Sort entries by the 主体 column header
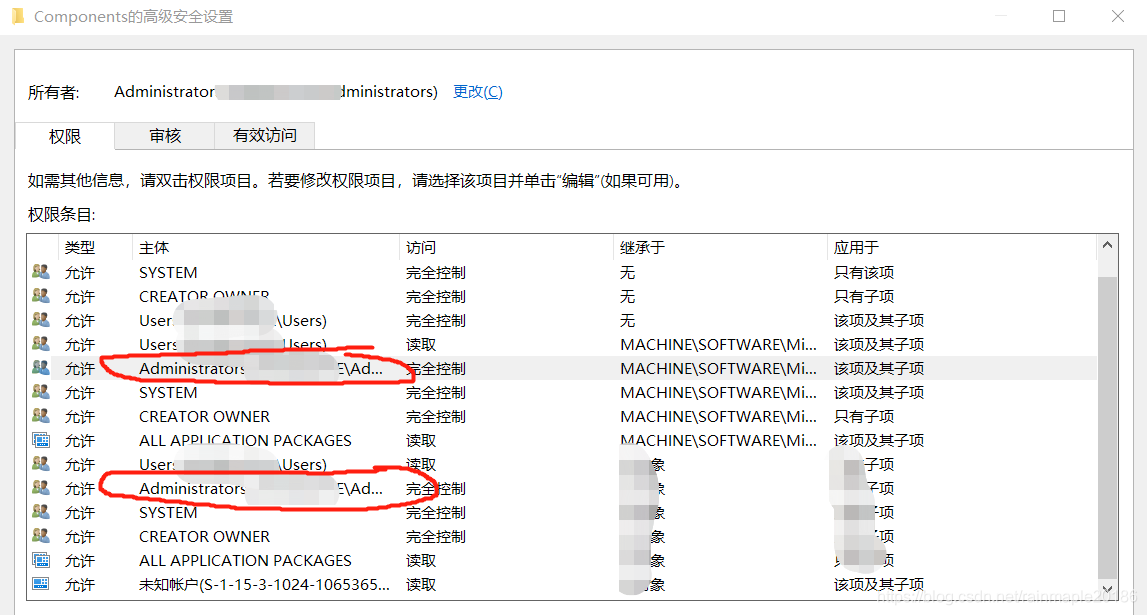The image size is (1147, 615). pyautogui.click(x=154, y=248)
